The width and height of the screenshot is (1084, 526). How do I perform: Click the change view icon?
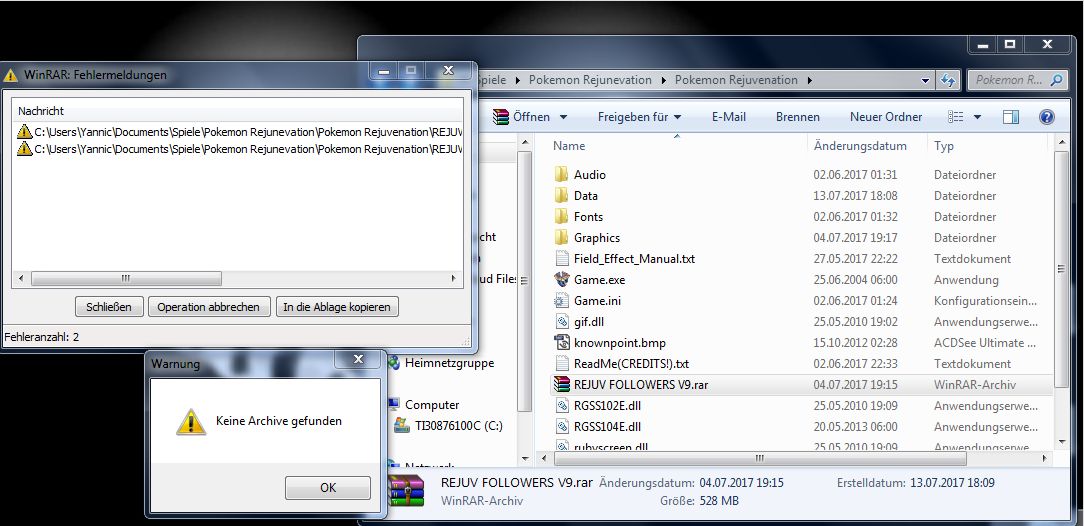click(955, 117)
